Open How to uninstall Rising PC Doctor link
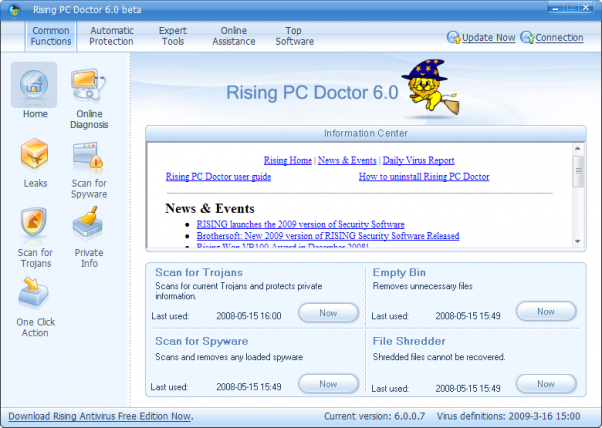 (x=424, y=177)
